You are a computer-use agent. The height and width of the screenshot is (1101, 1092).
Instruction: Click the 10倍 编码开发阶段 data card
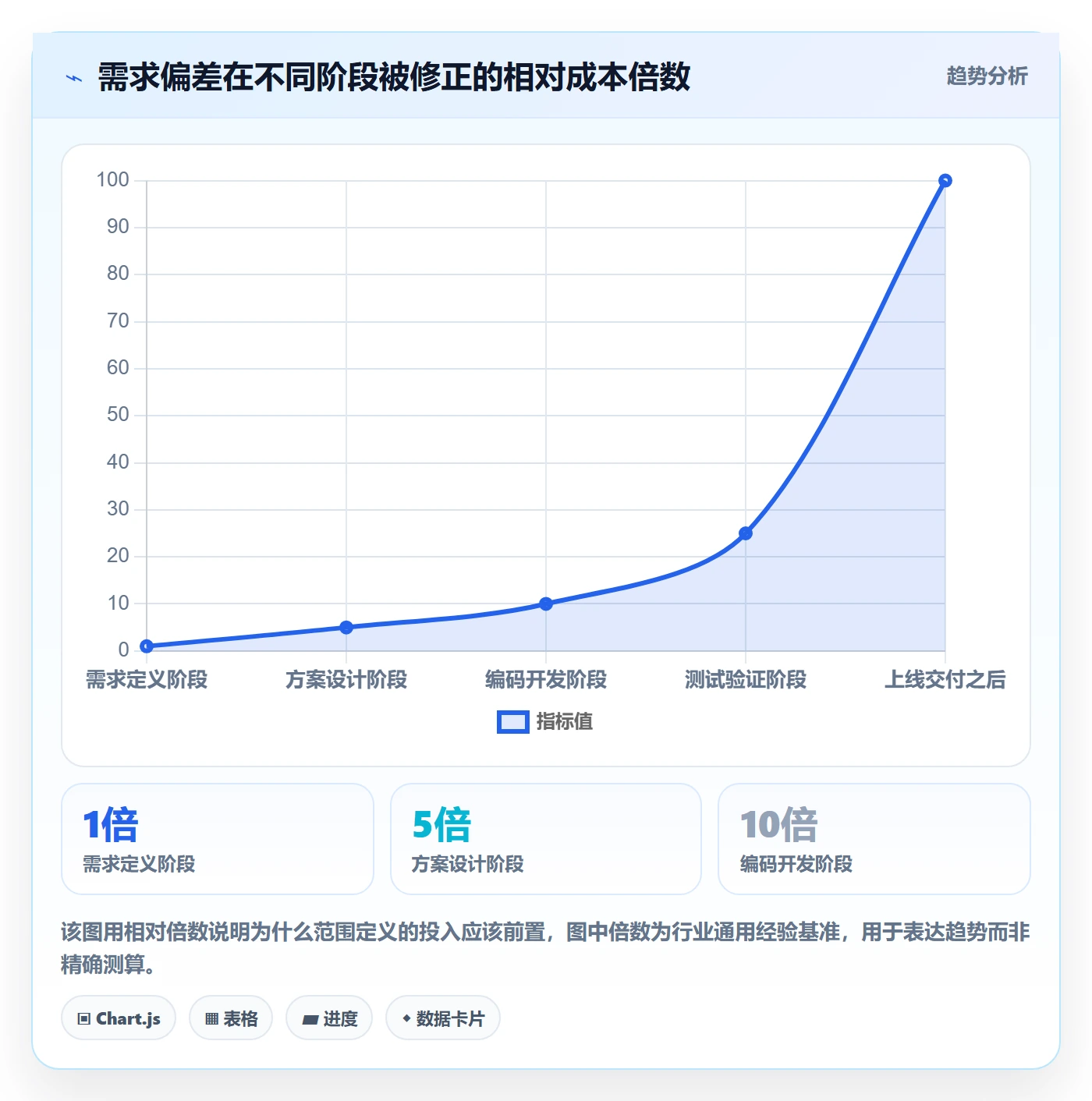874,839
